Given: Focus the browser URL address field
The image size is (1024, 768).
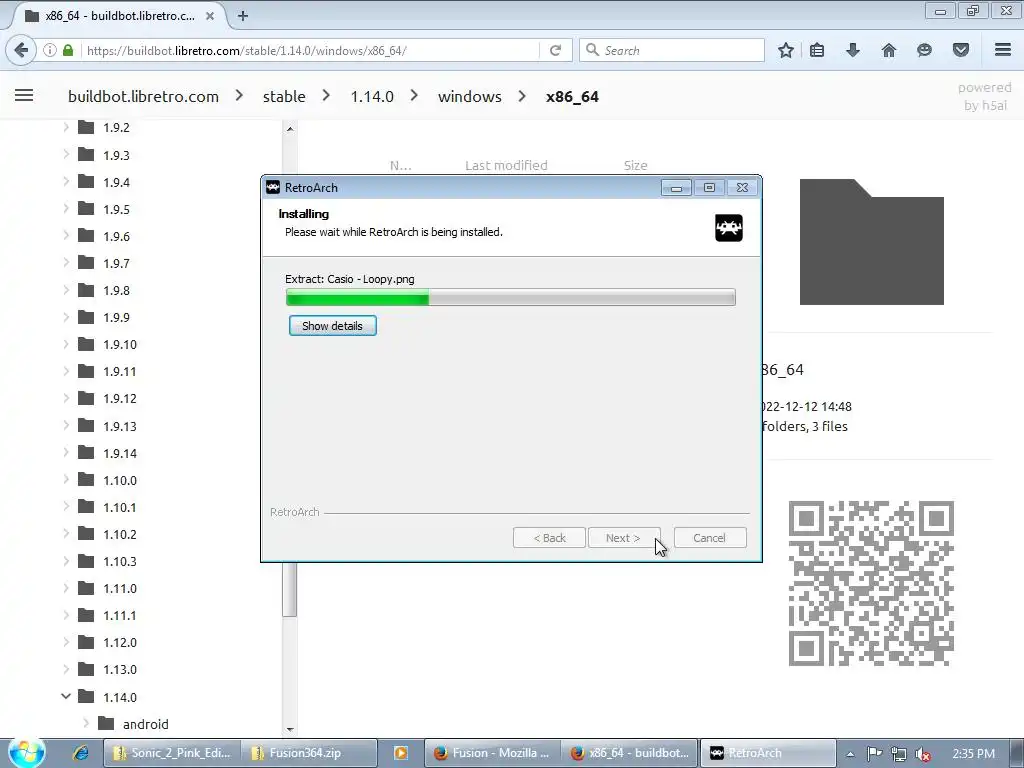Looking at the screenshot, I should point(310,50).
